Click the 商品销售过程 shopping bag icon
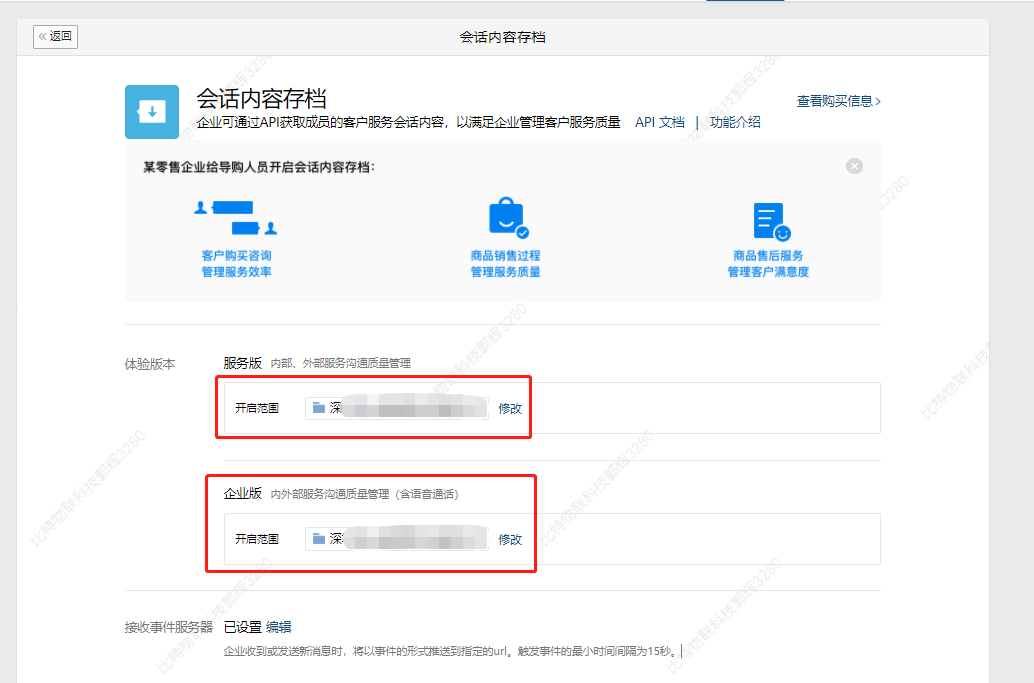1034x683 pixels. point(506,218)
